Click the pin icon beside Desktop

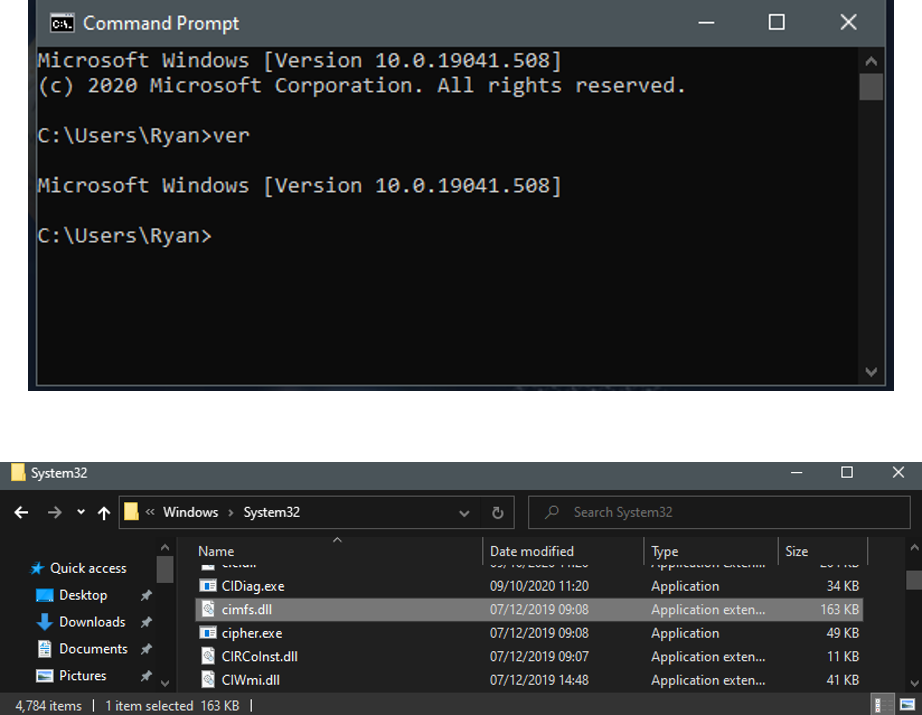point(146,596)
